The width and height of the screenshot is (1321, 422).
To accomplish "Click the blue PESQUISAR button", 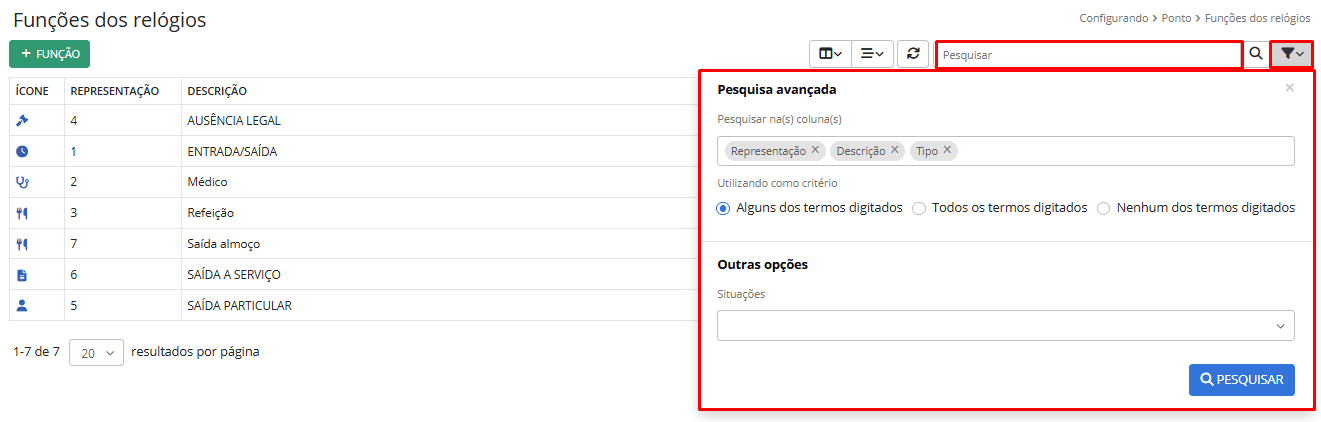I will click(x=1241, y=379).
